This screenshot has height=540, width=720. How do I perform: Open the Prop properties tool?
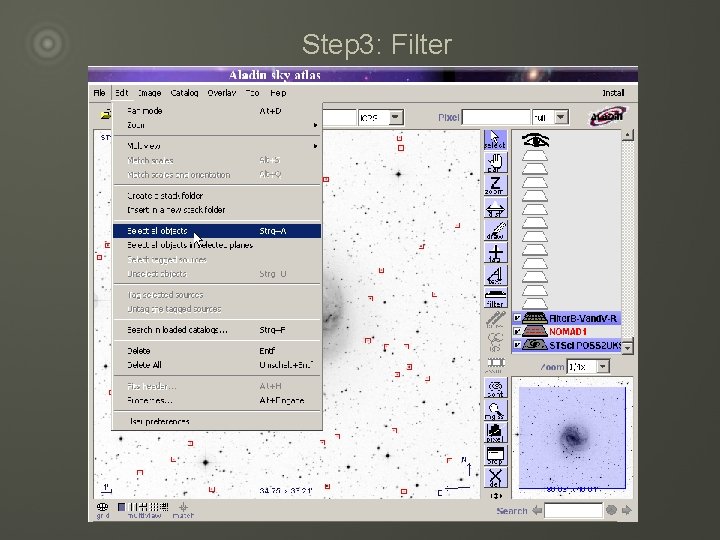click(495, 455)
